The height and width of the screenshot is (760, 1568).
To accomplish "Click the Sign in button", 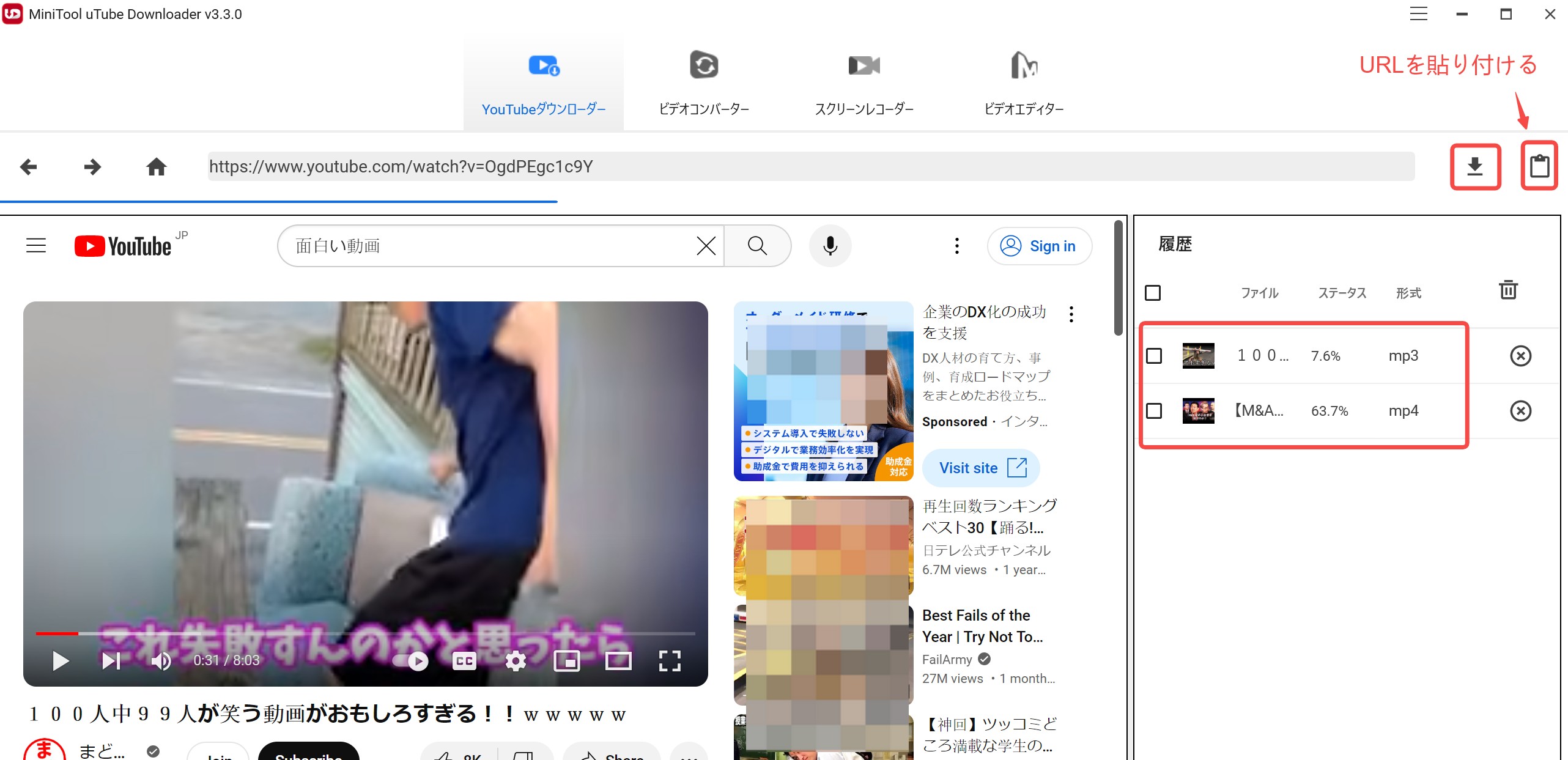I will pos(1039,246).
